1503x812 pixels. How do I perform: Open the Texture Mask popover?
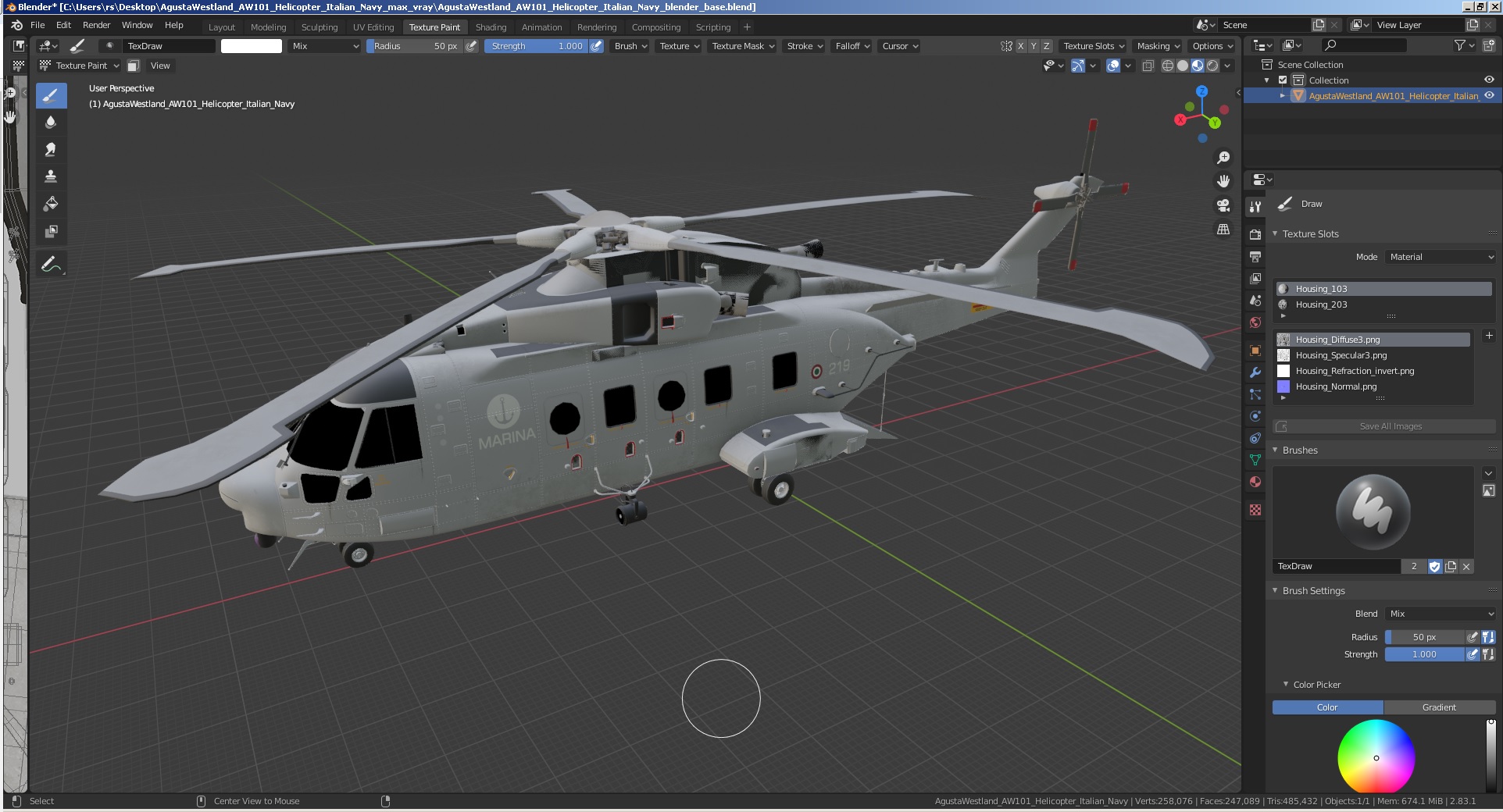(743, 46)
